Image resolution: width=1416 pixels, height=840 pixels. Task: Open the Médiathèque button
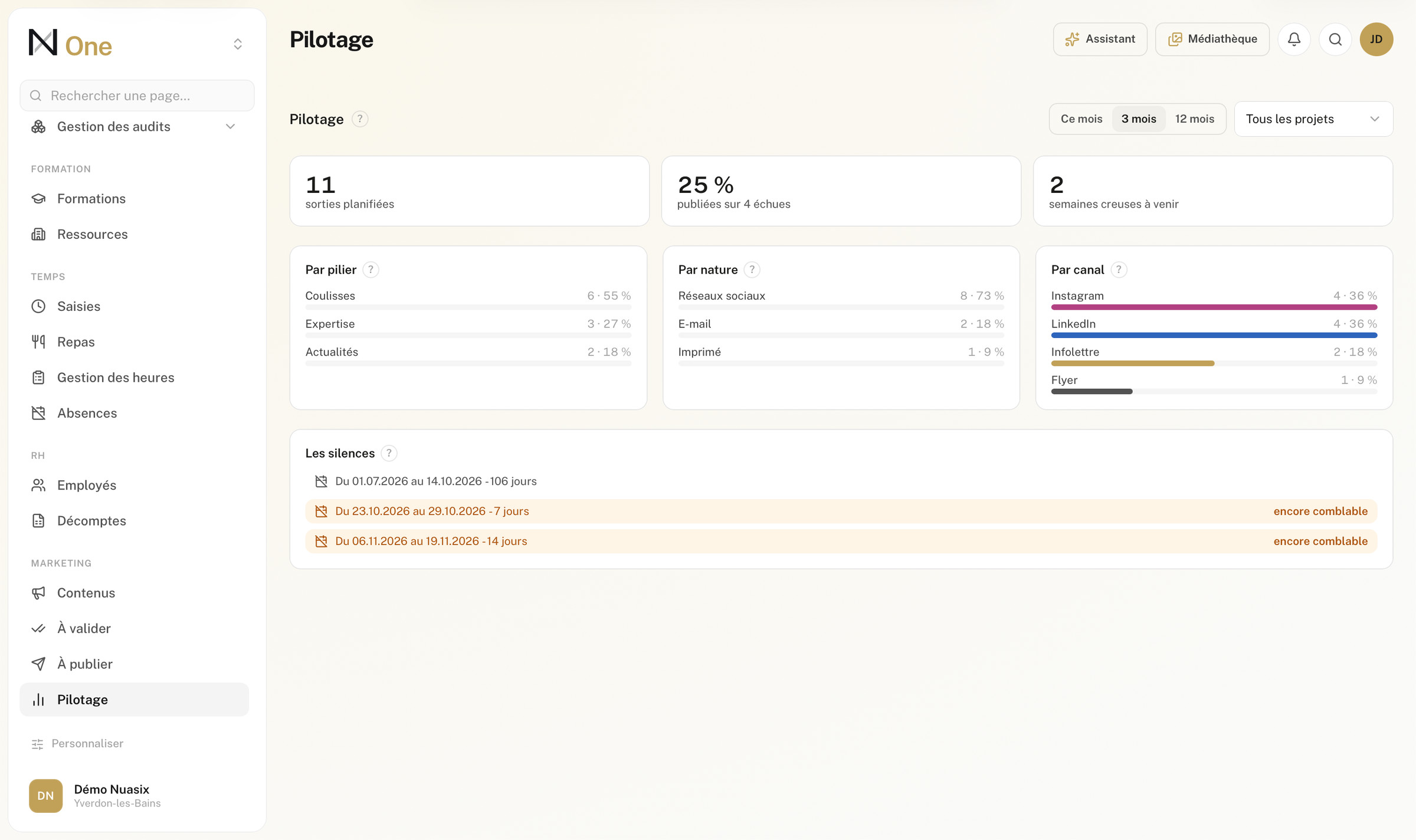pyautogui.click(x=1212, y=39)
